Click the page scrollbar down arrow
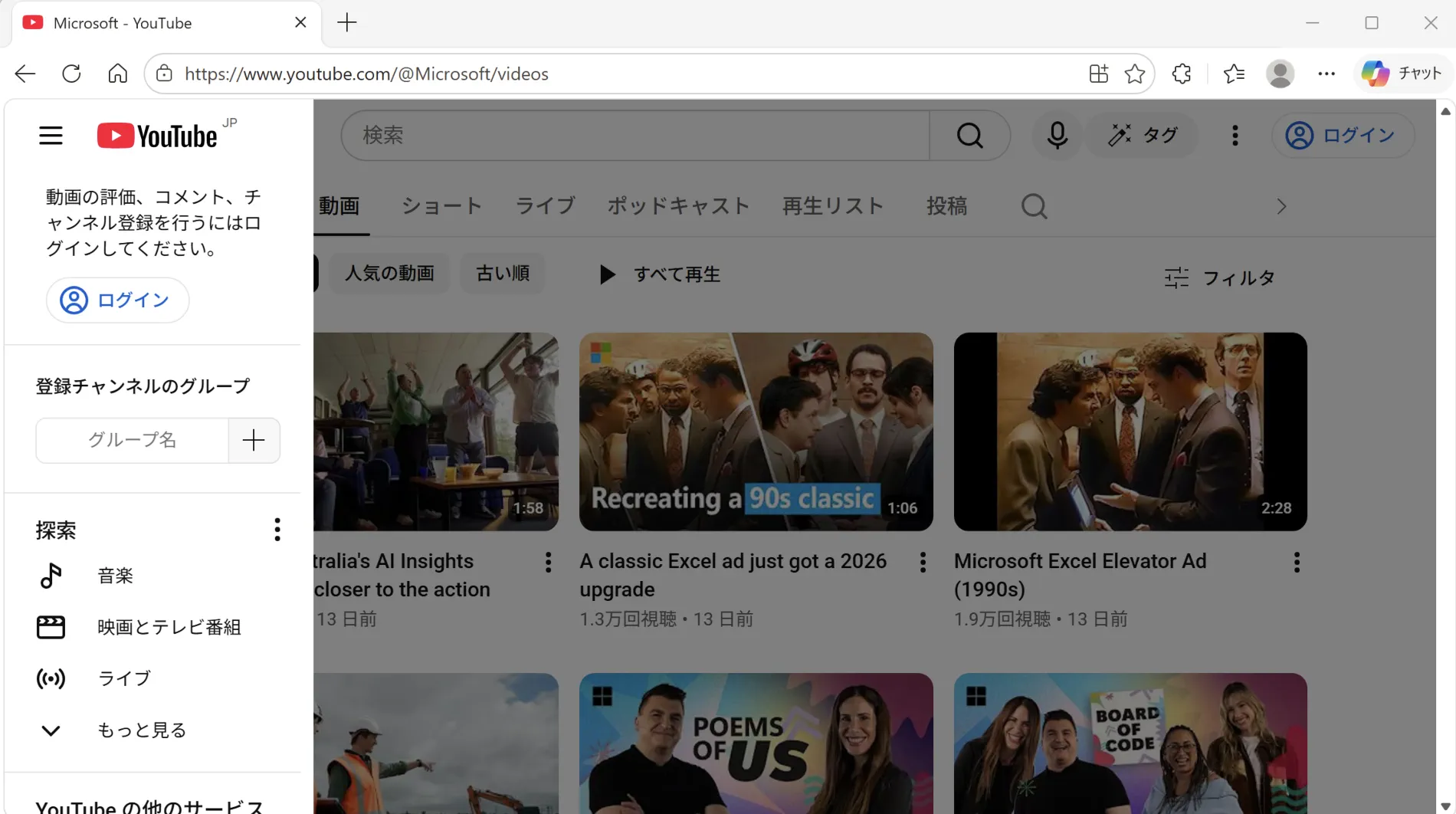The height and width of the screenshot is (814, 1456). pyautogui.click(x=1445, y=806)
